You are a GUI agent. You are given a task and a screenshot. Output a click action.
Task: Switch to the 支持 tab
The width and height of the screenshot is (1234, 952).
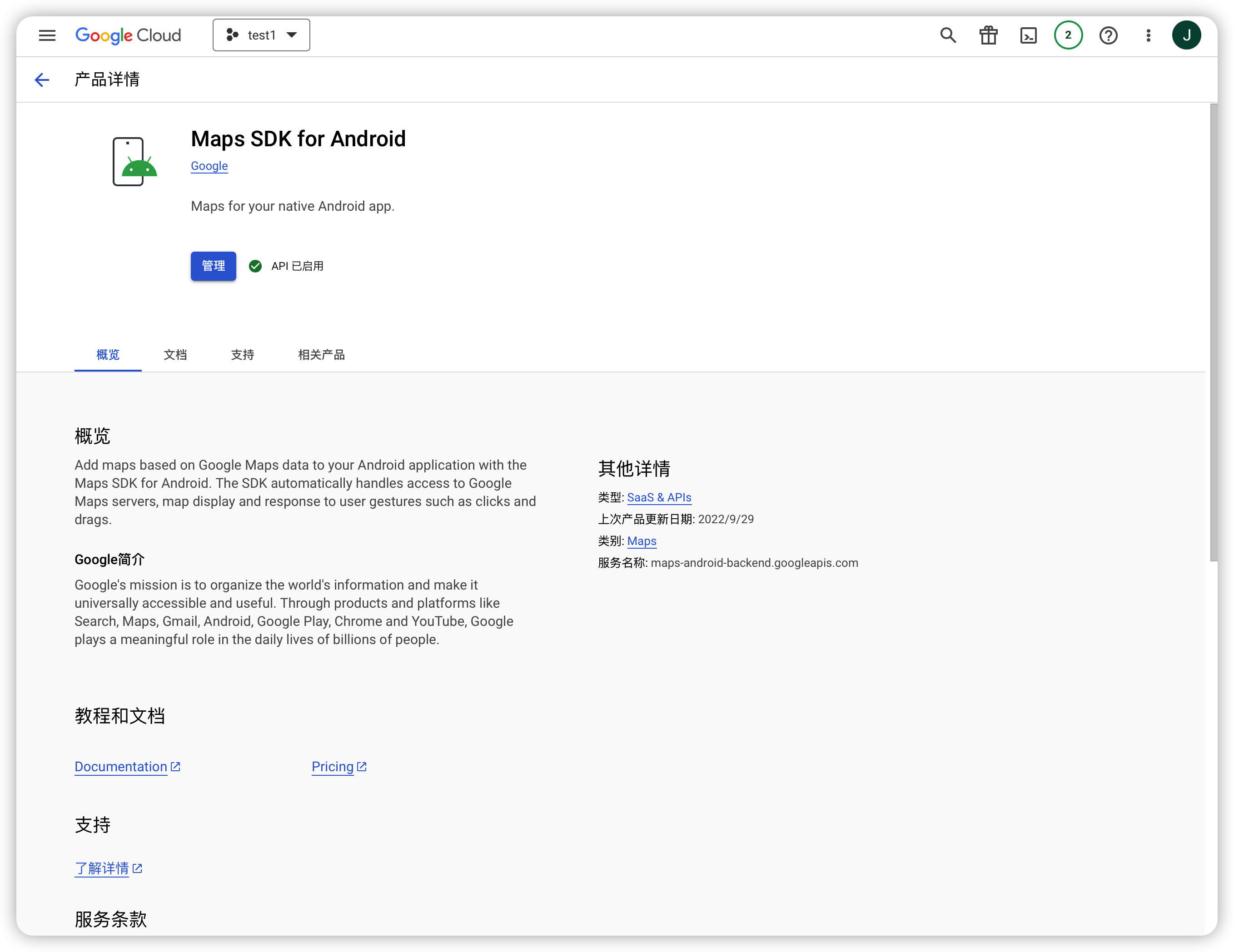pyautogui.click(x=243, y=355)
